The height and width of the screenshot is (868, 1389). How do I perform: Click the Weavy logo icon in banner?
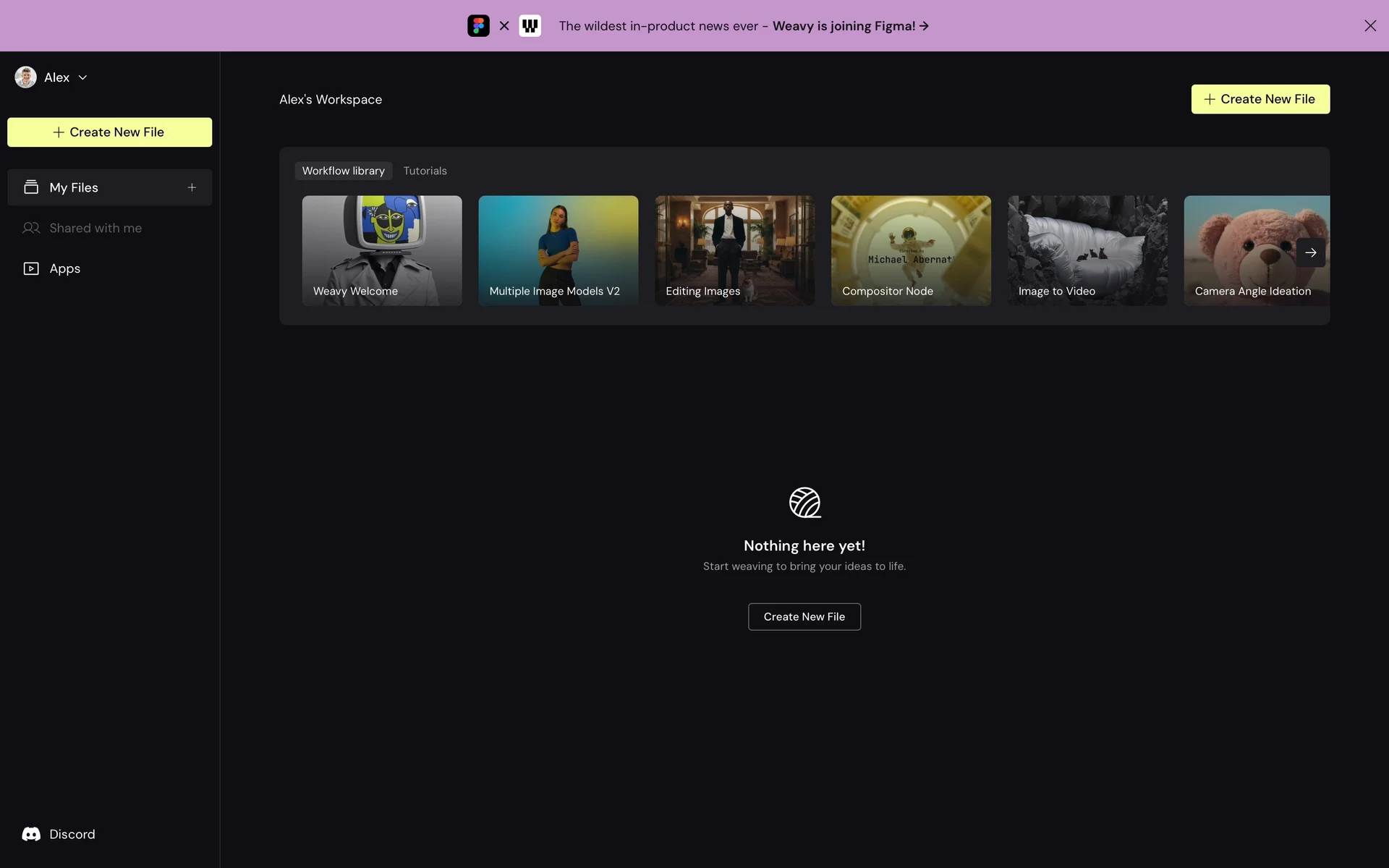pos(530,26)
